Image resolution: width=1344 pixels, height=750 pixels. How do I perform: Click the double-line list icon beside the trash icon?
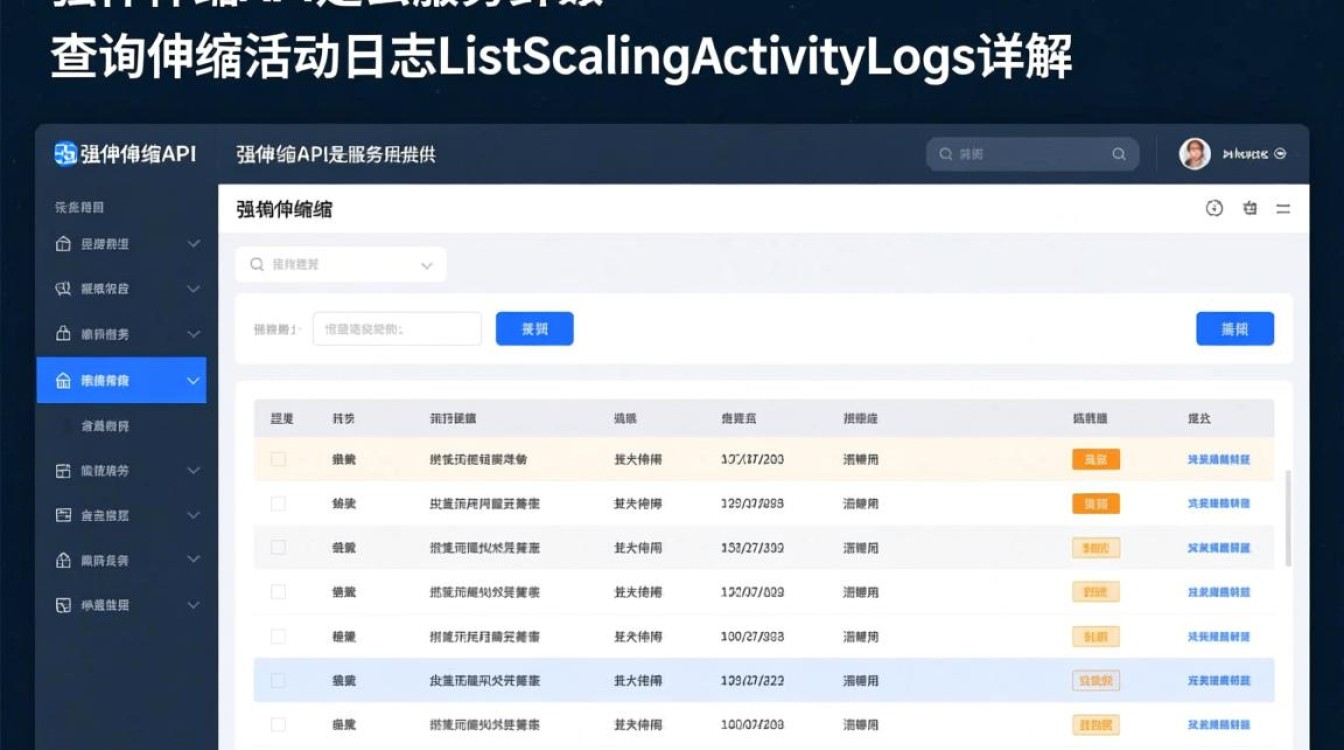[x=1283, y=209]
